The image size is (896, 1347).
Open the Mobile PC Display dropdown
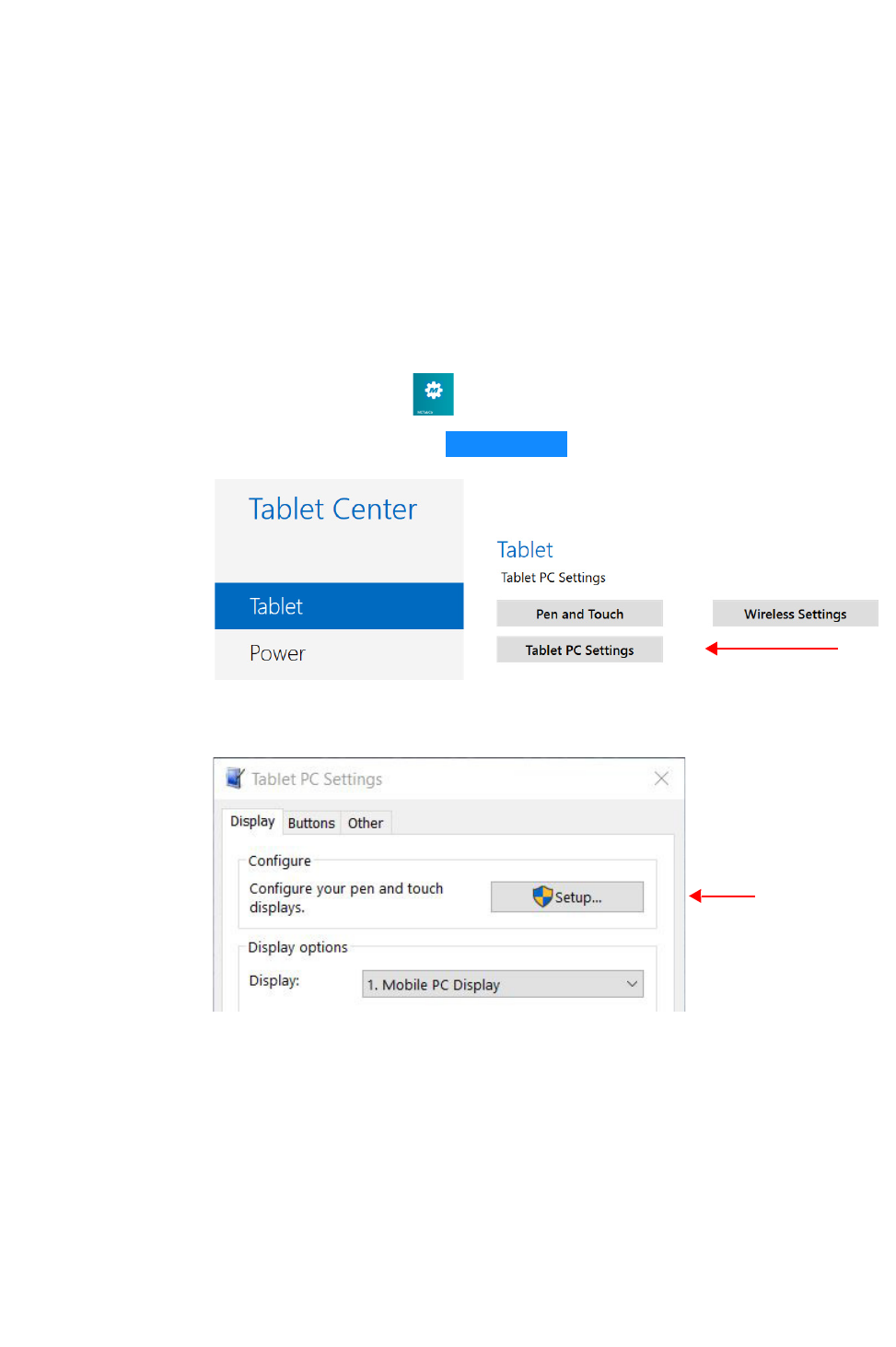click(503, 984)
